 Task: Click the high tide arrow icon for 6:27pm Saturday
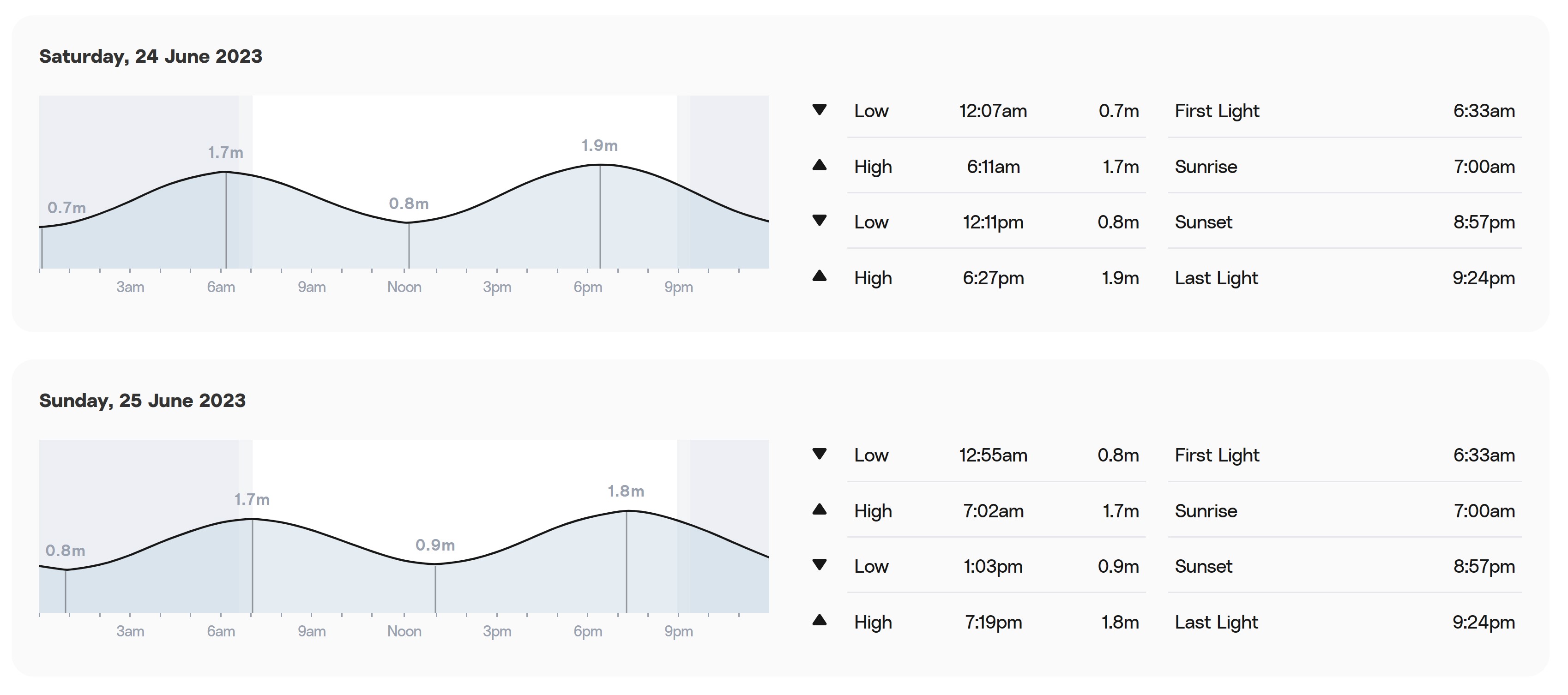point(819,276)
